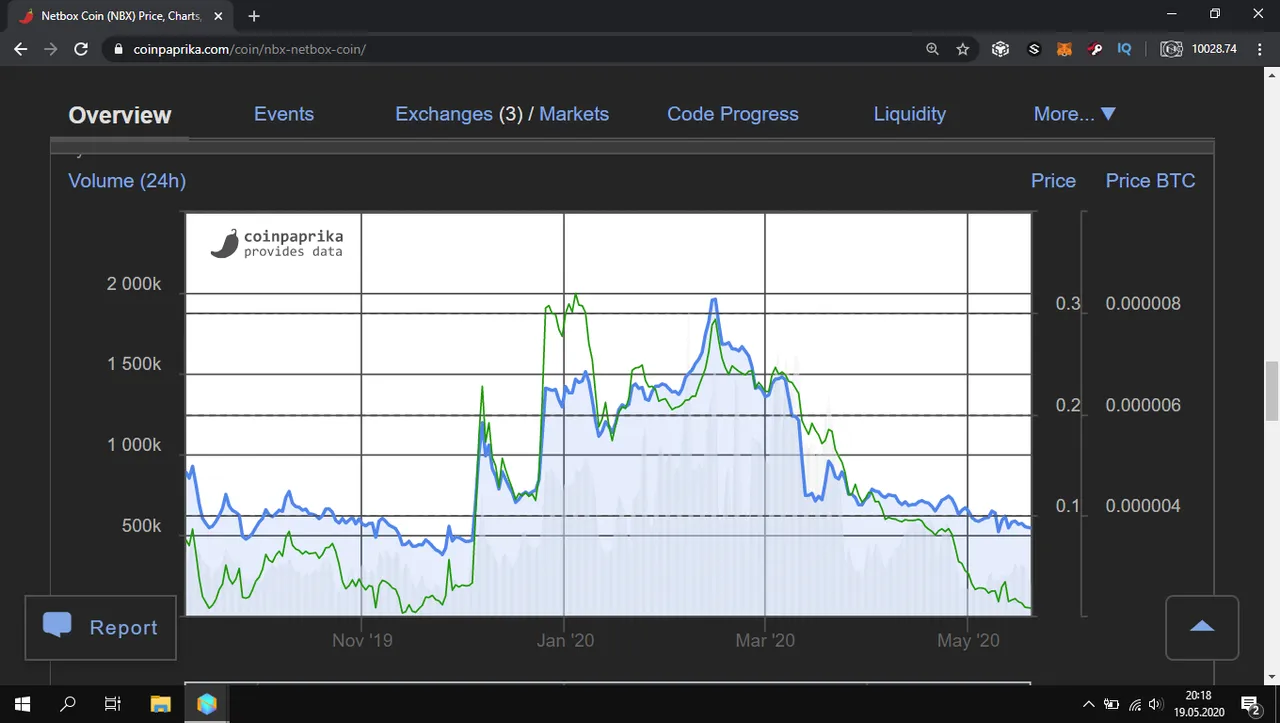Open the cube-shaped browser extension
The height and width of the screenshot is (723, 1280).
click(x=1000, y=49)
